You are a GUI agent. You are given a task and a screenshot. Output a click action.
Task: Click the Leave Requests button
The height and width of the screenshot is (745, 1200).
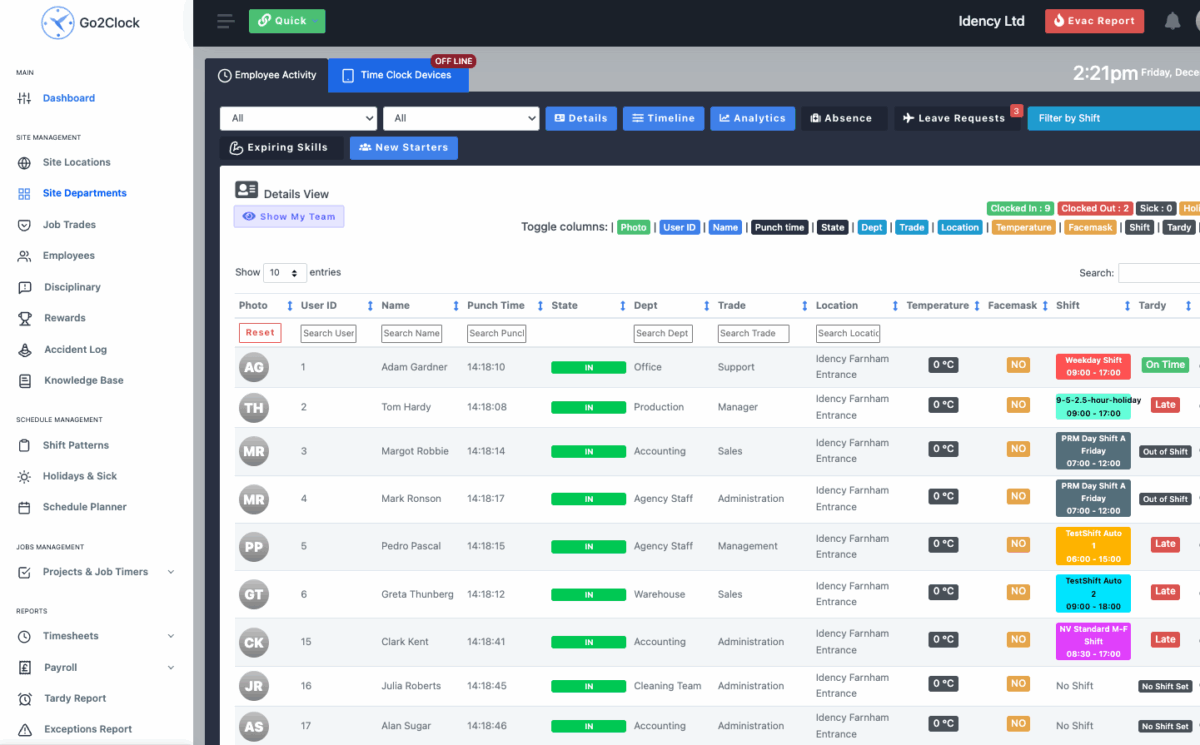pos(956,118)
